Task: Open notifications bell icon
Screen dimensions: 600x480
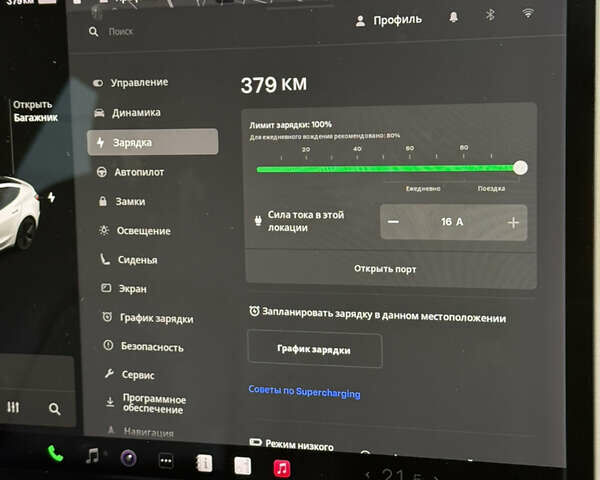Action: pyautogui.click(x=453, y=17)
